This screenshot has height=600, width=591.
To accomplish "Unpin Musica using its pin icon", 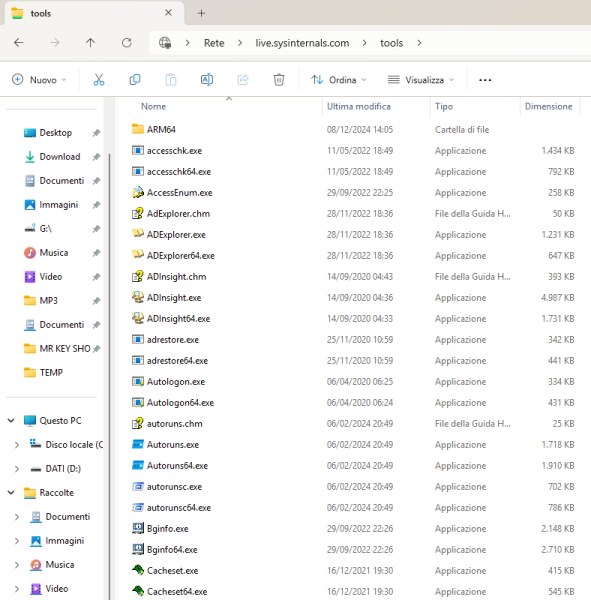I will [96, 253].
